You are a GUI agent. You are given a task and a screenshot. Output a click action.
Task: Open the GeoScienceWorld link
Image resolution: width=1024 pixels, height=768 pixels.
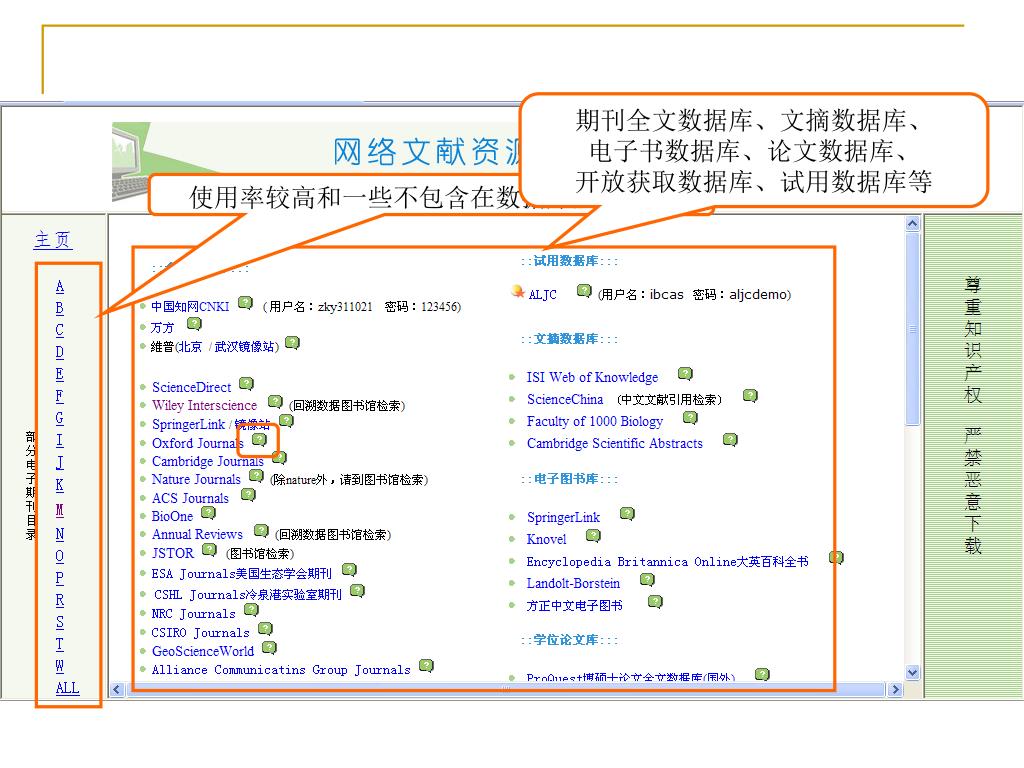tap(203, 651)
